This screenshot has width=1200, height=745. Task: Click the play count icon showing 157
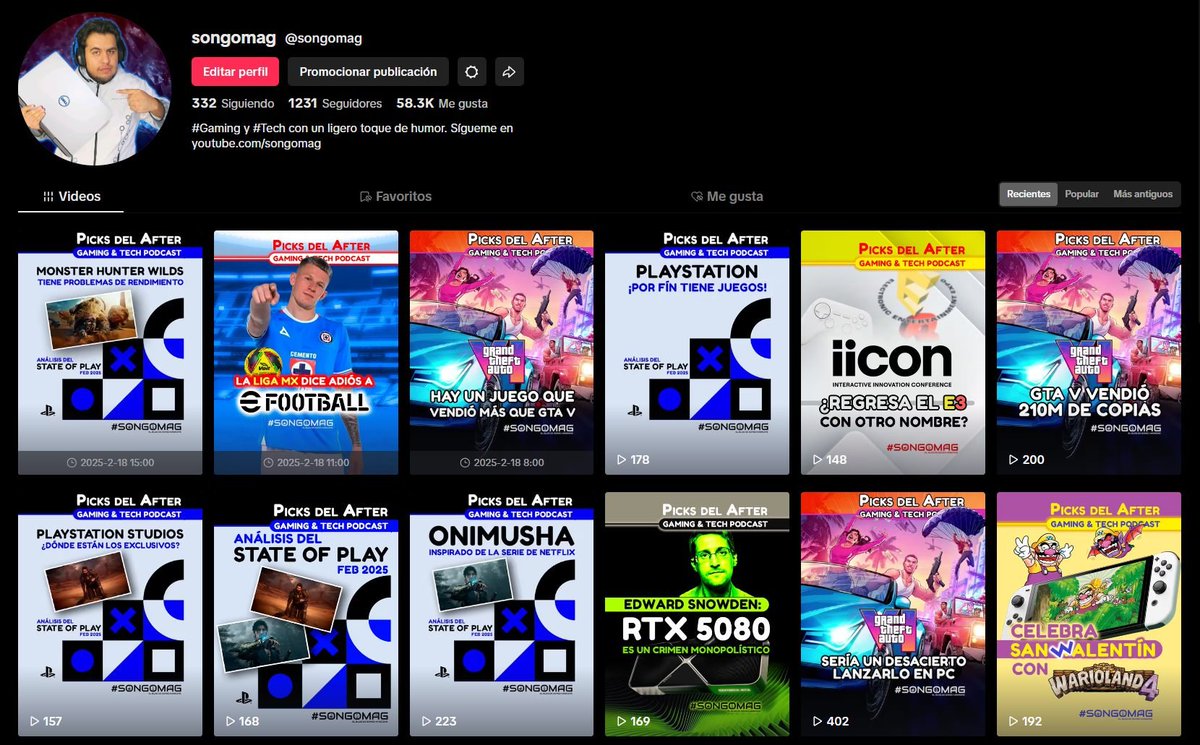[34, 721]
